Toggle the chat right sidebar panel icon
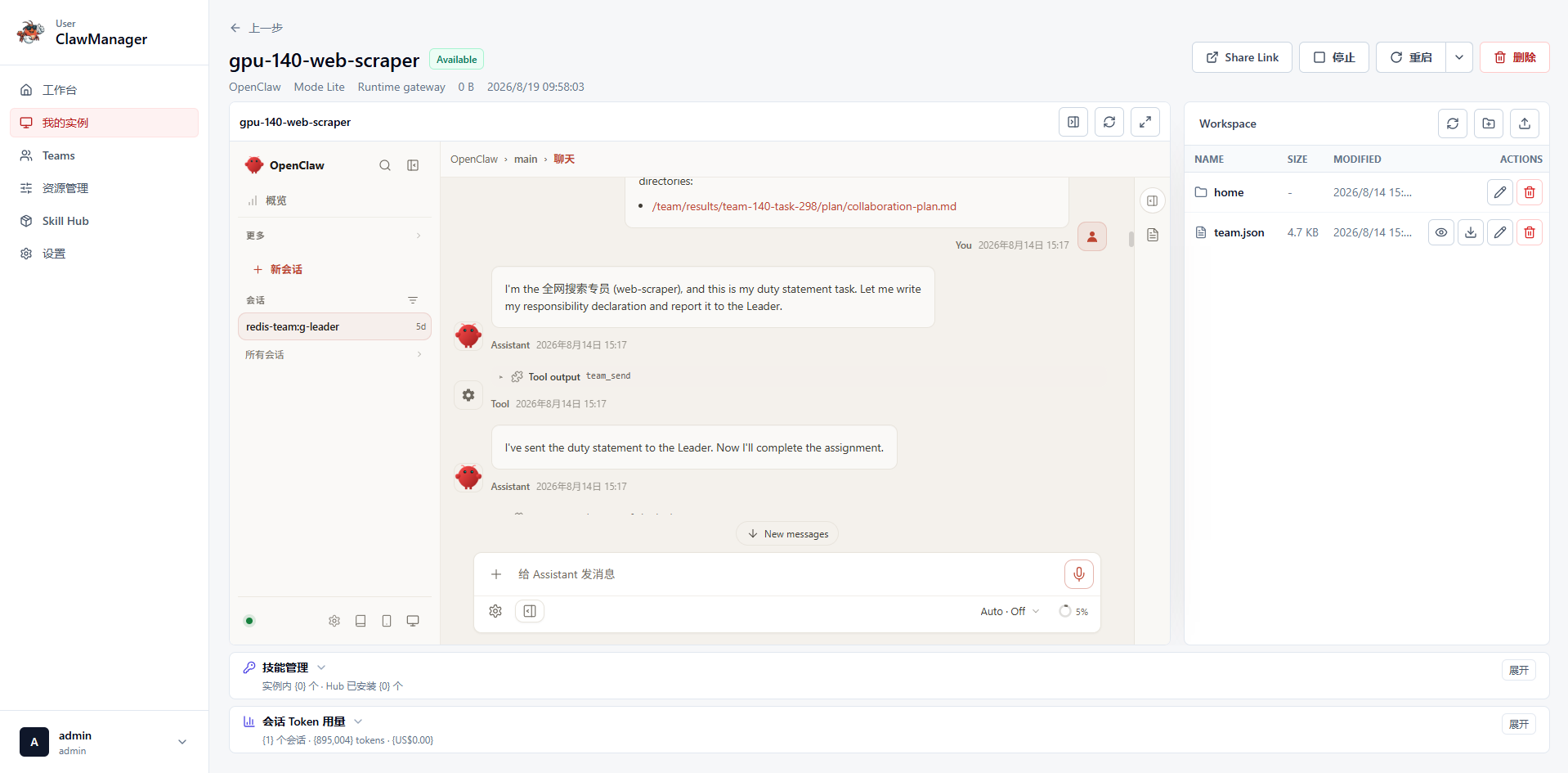This screenshot has width=1568, height=773. click(x=1153, y=200)
